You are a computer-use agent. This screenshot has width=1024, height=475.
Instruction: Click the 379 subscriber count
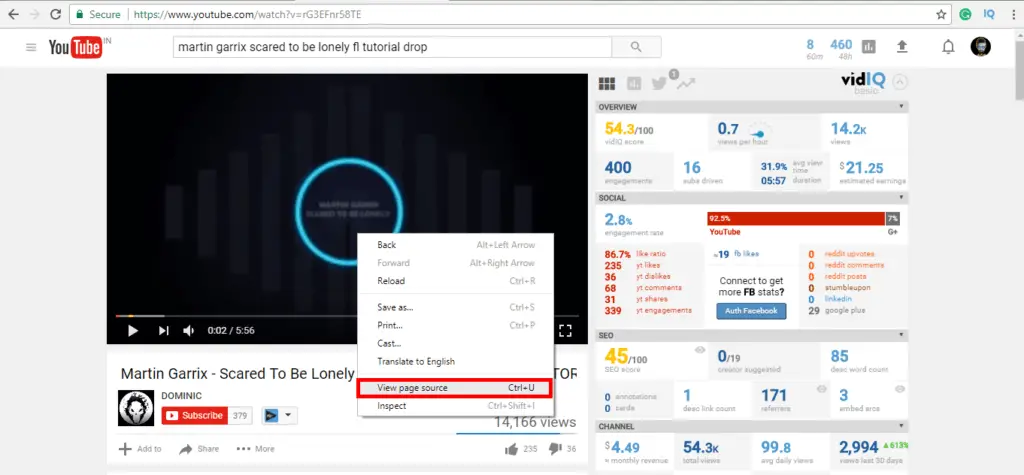coord(240,416)
